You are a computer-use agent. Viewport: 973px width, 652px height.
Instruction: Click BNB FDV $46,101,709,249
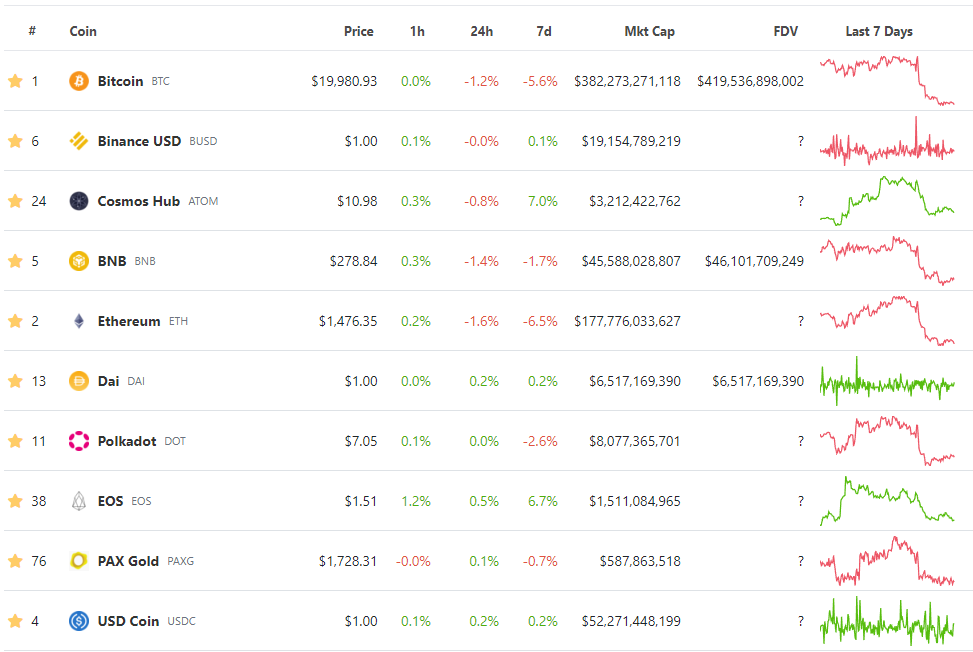tap(755, 261)
